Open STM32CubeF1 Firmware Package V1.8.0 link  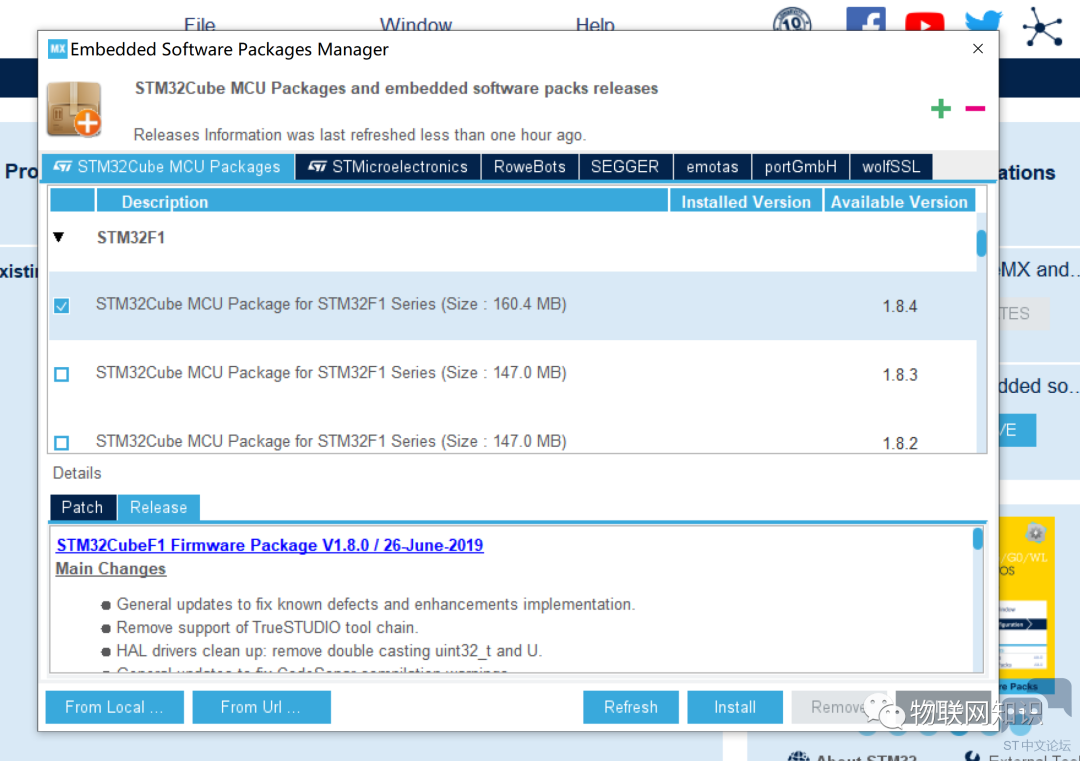coord(269,545)
